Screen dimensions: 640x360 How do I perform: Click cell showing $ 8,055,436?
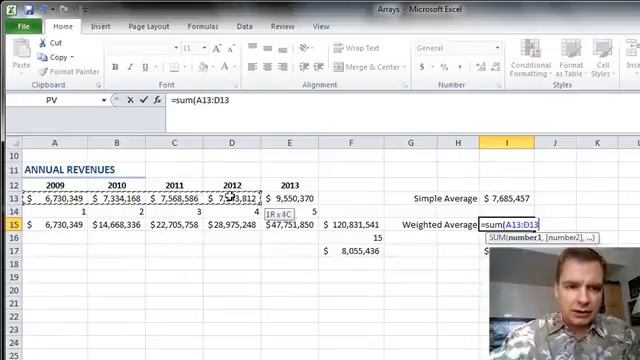click(351, 251)
